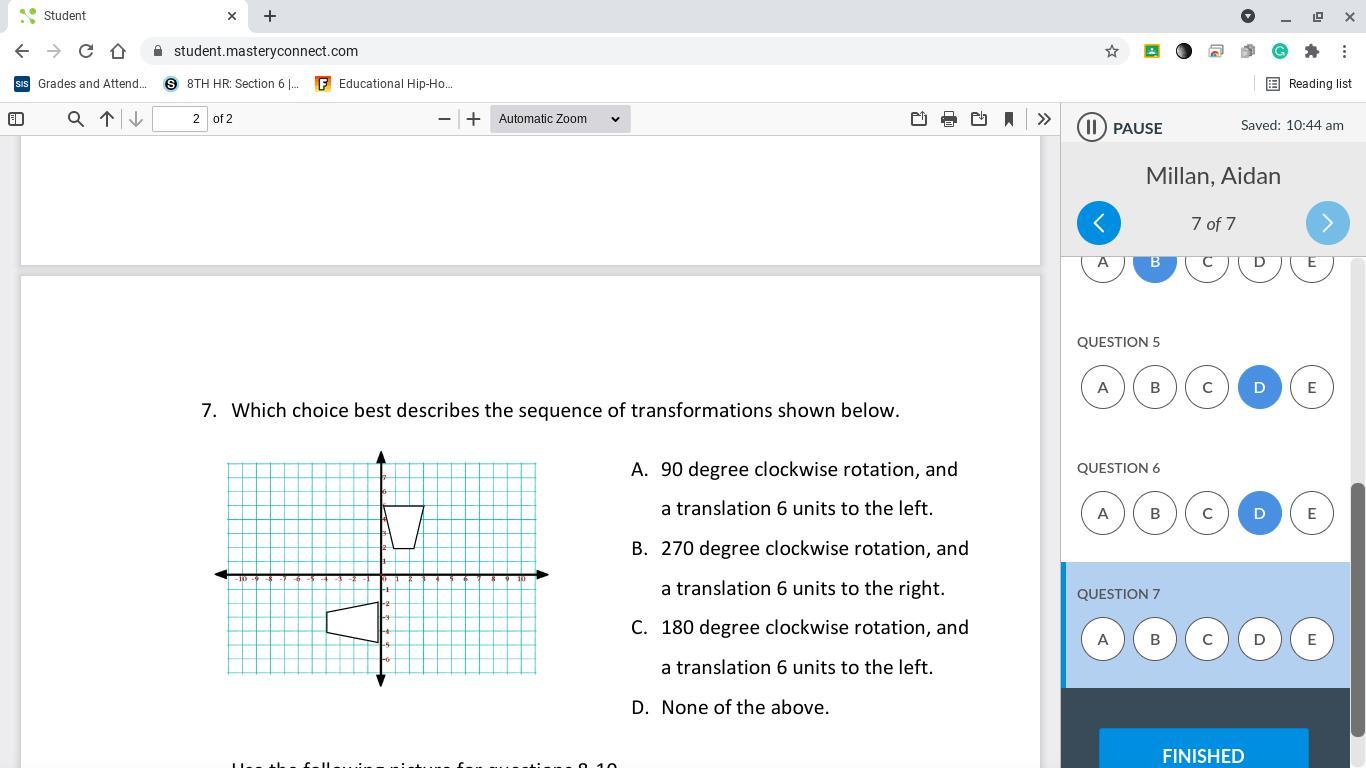
Task: Close the Student tab
Action: tap(232, 16)
